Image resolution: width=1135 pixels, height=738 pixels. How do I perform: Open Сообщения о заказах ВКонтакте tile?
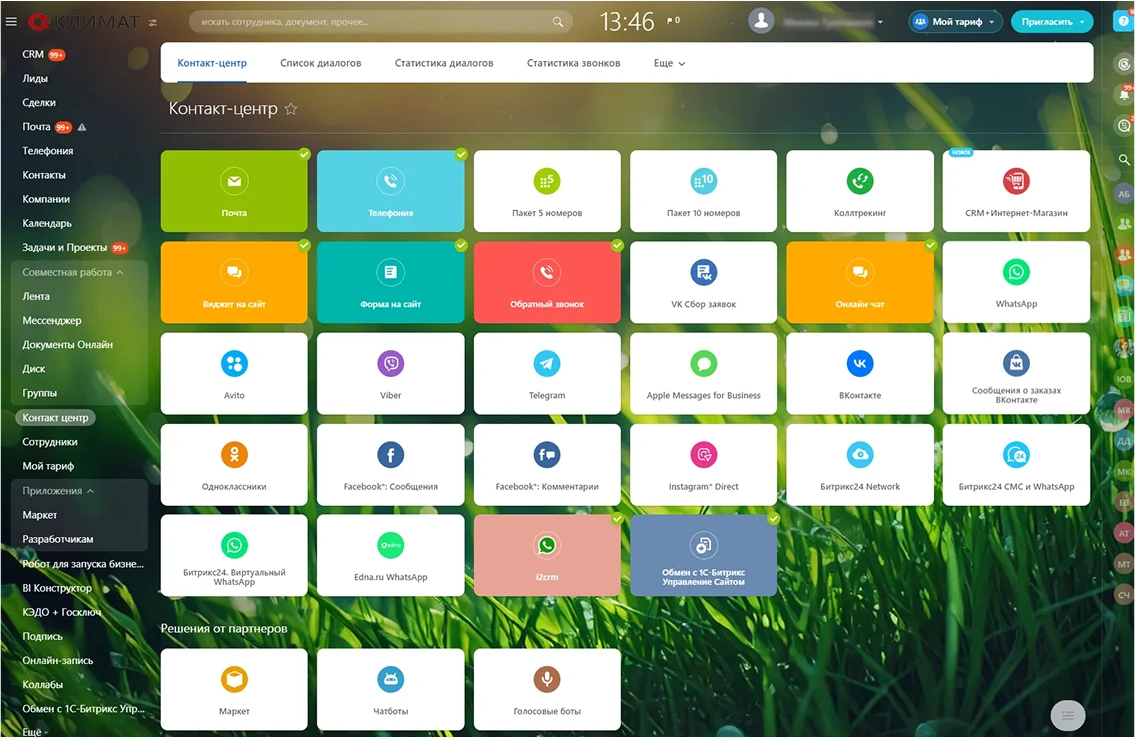coord(1016,373)
